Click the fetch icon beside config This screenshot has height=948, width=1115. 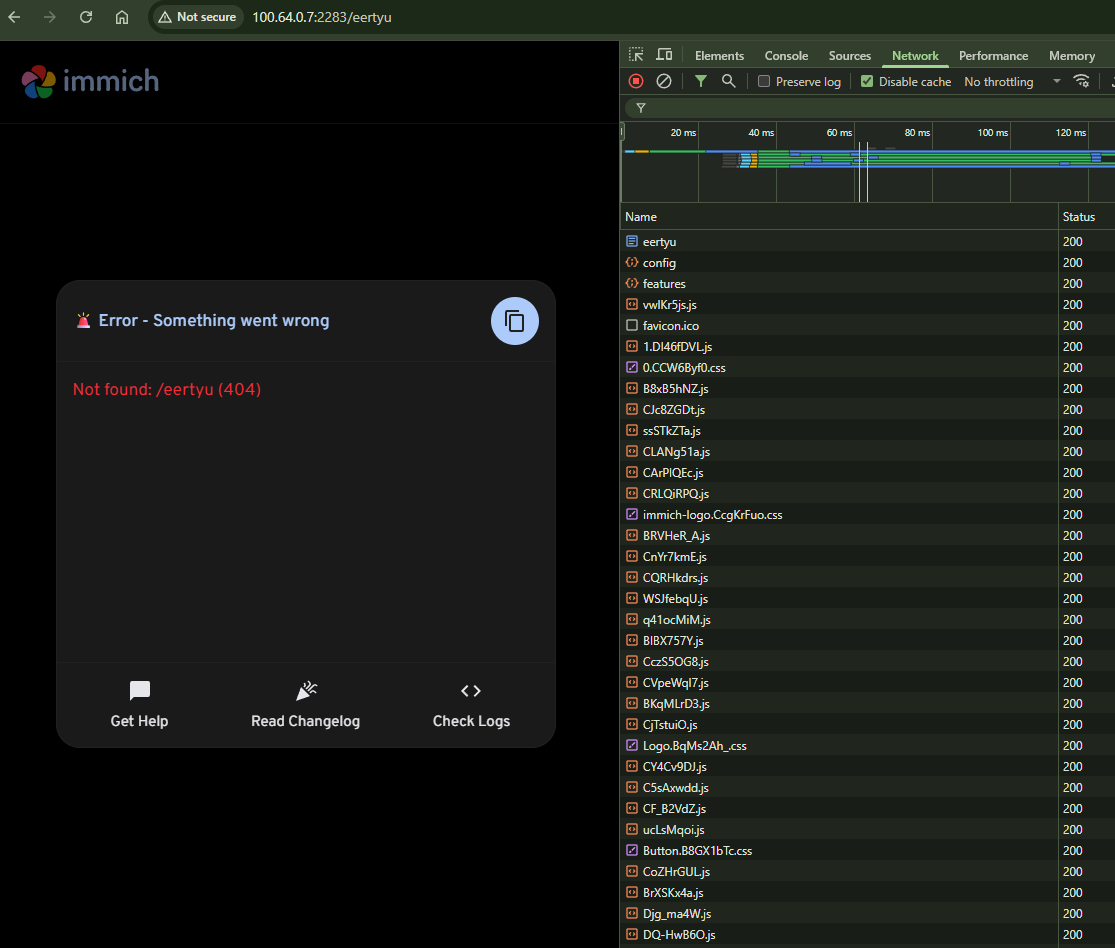pos(631,262)
